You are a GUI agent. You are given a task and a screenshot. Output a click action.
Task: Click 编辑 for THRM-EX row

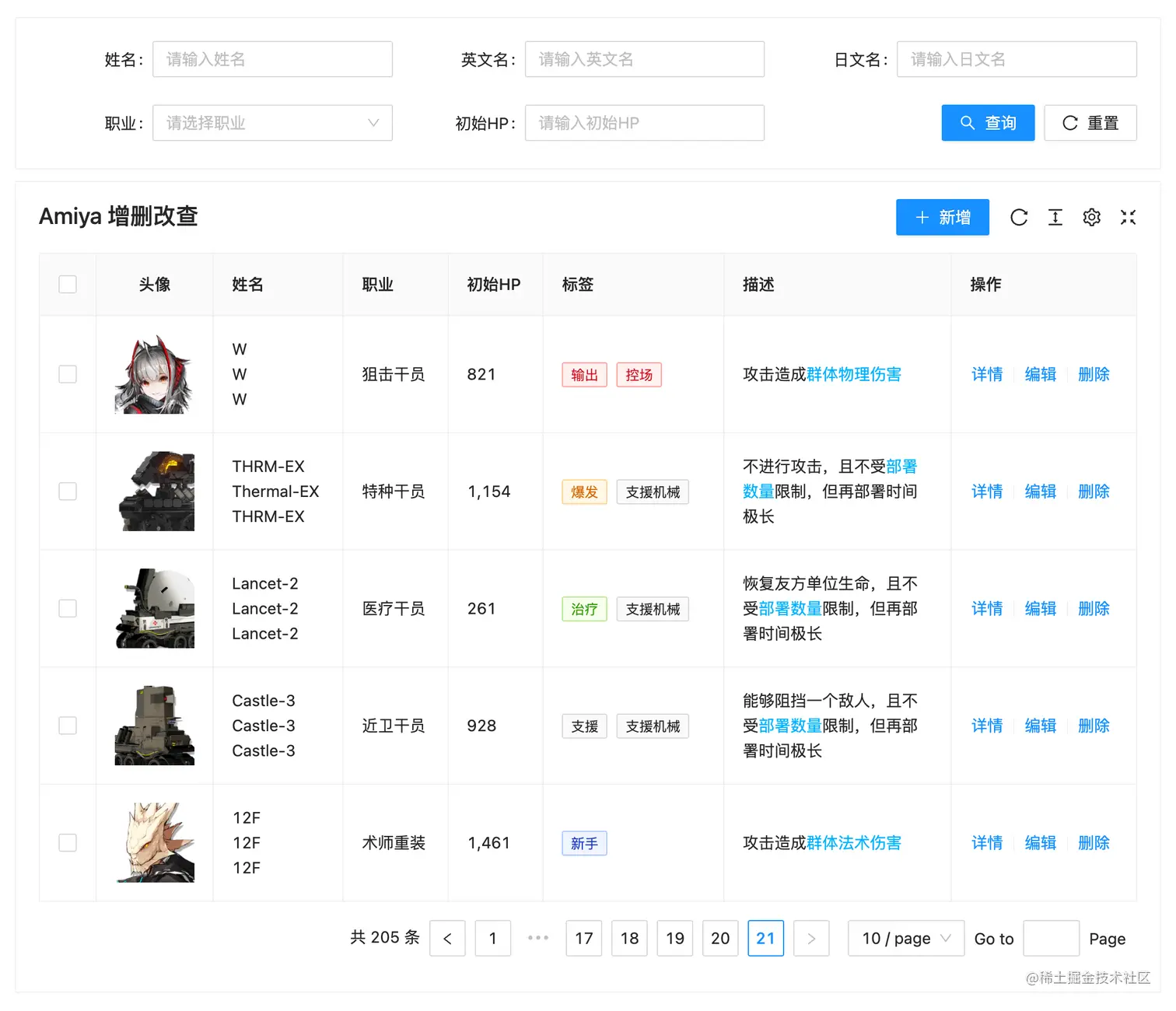[x=1041, y=492]
